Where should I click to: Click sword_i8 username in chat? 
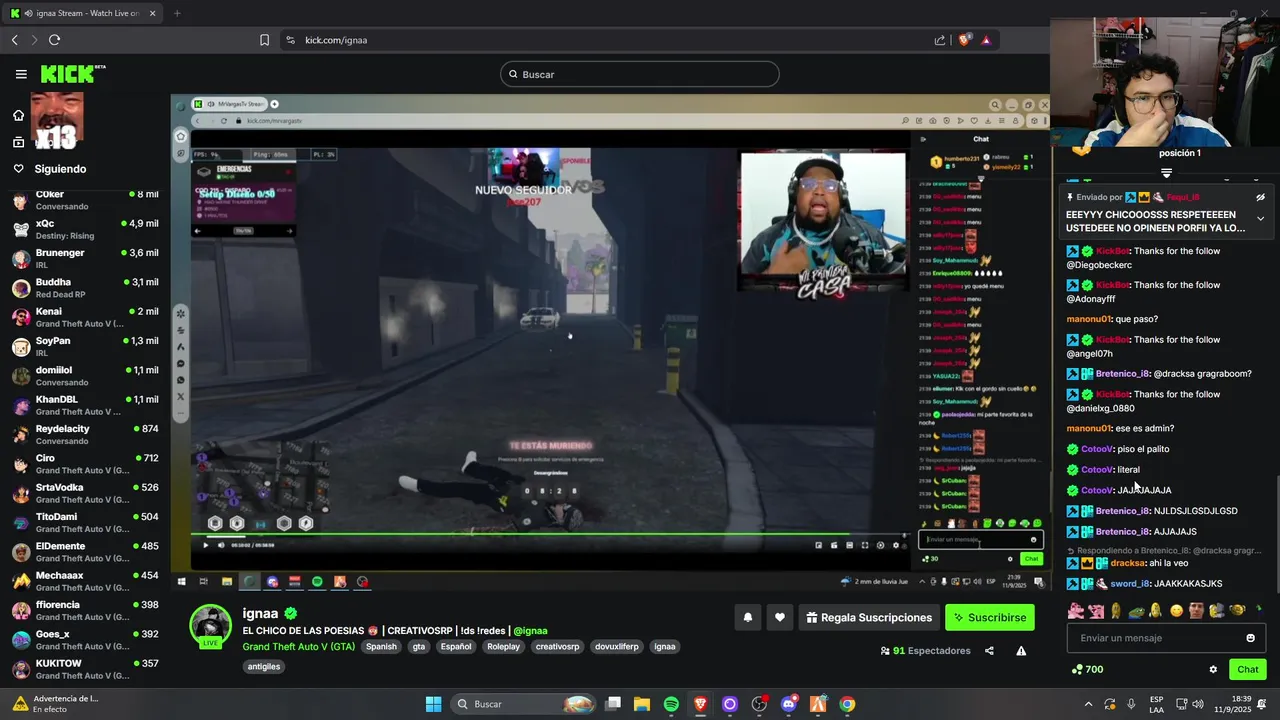(1130, 583)
